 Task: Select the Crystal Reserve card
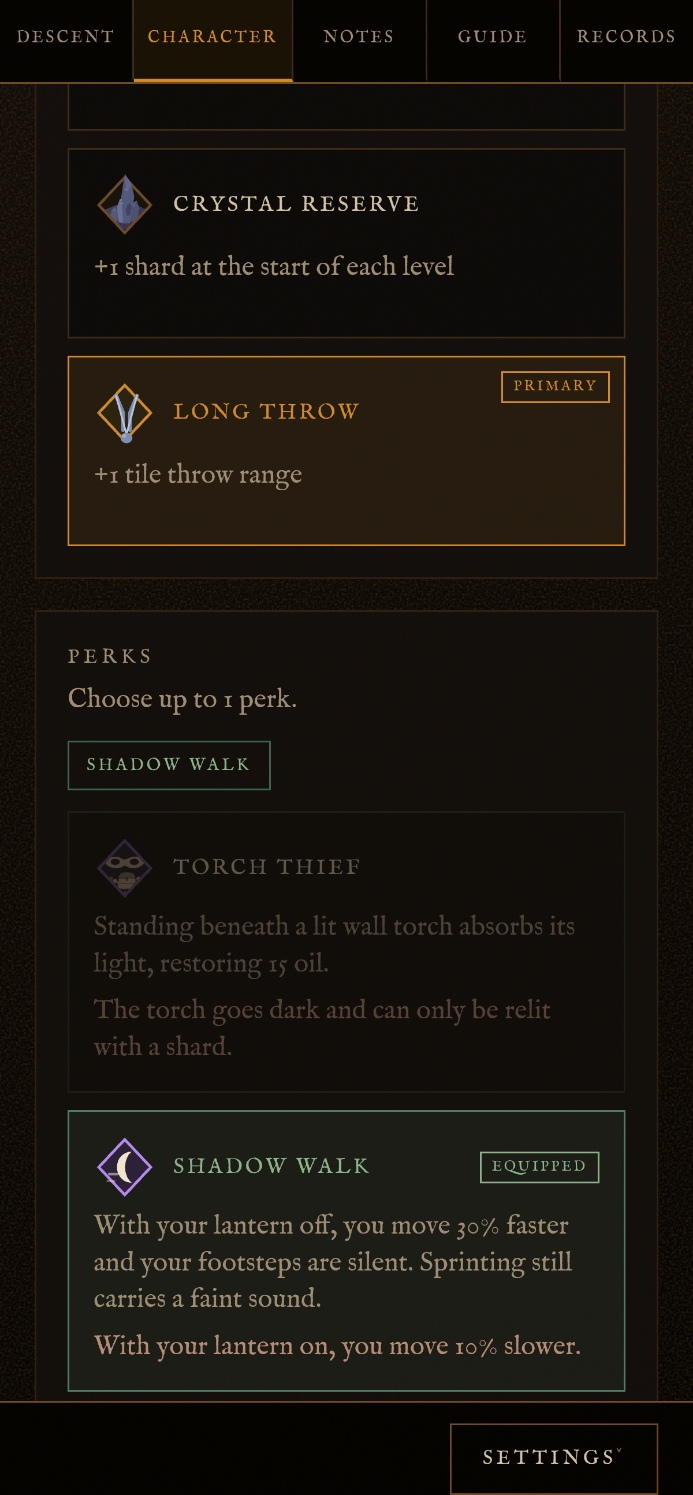(x=346, y=244)
